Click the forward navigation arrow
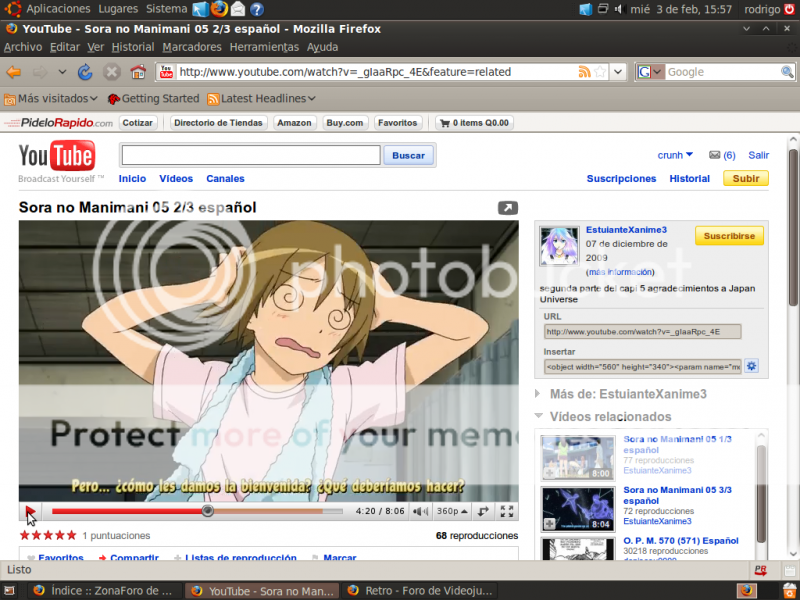 click(x=40, y=72)
